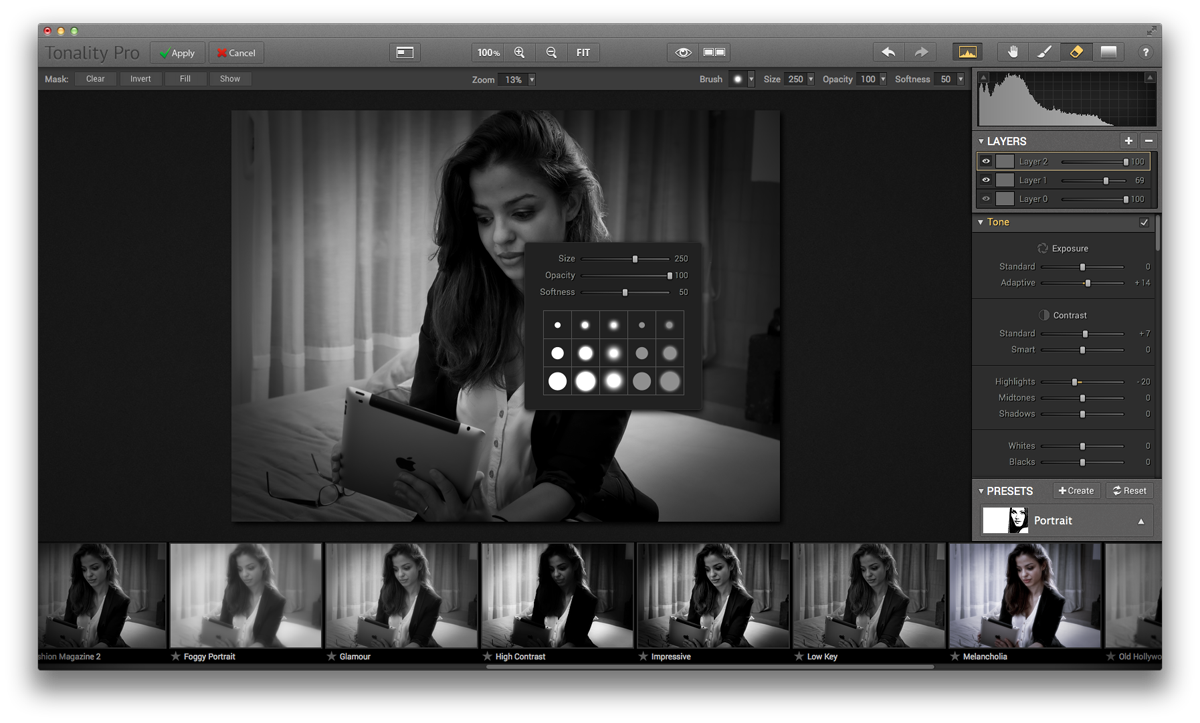The image size is (1200, 723).
Task: Toggle the quick preview eye icon
Action: coord(683,53)
